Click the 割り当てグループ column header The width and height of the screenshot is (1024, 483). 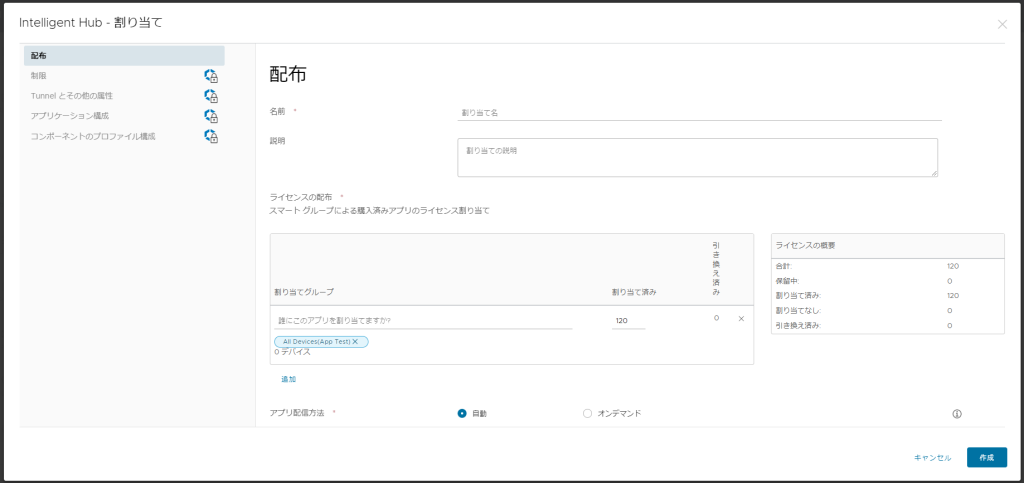pos(304,292)
